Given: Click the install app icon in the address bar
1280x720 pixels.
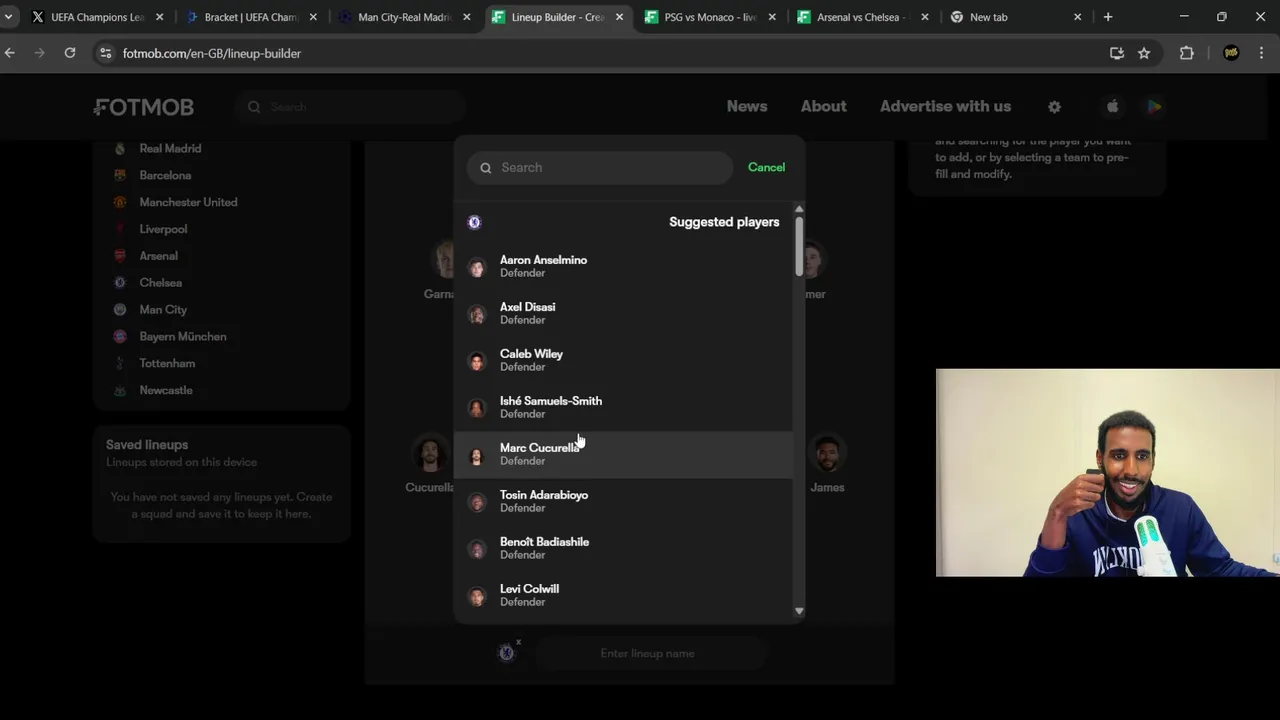Looking at the screenshot, I should (x=1117, y=53).
